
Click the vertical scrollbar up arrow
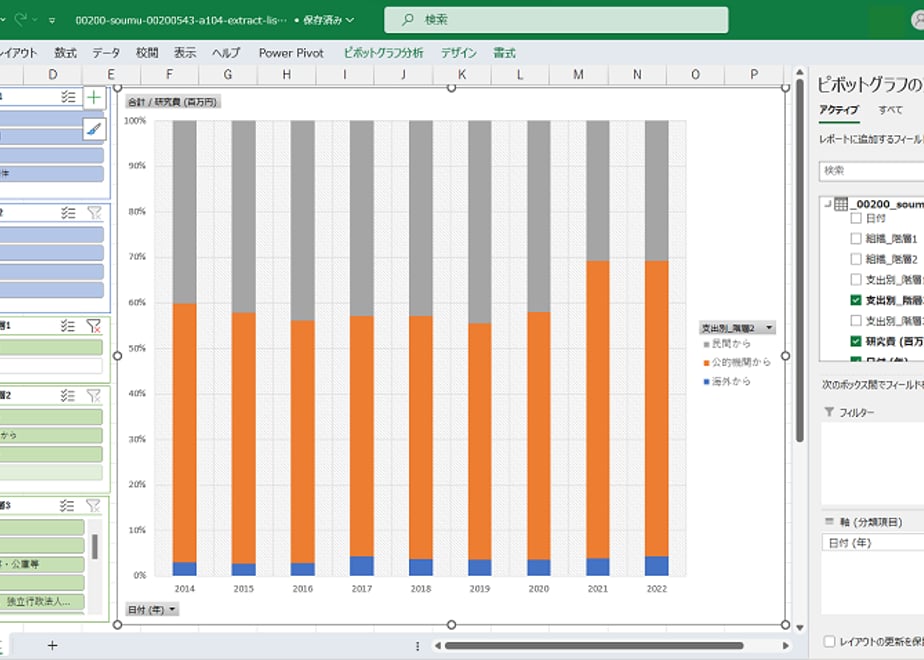[800, 72]
